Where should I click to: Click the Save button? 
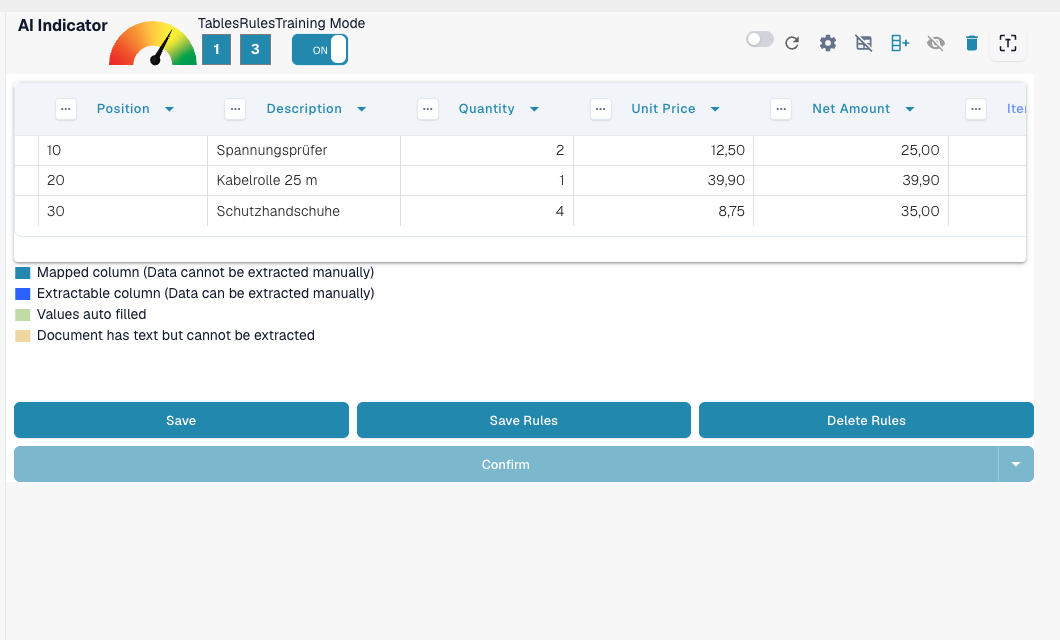point(181,420)
